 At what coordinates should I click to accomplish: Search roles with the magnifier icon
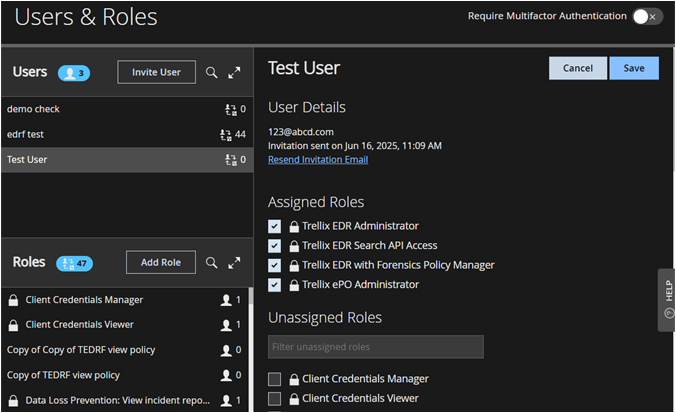(x=211, y=263)
